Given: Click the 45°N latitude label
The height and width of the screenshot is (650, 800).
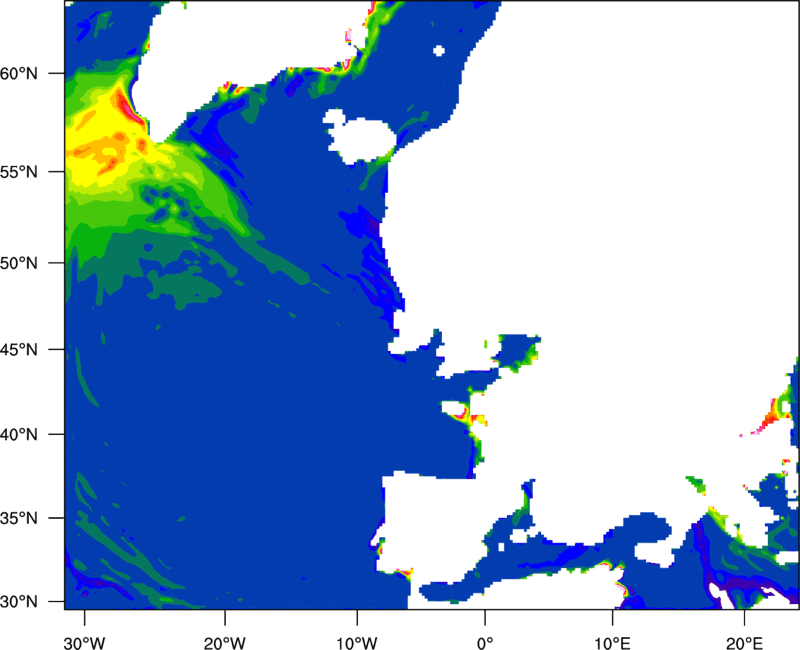Looking at the screenshot, I should pyautogui.click(x=19, y=349).
